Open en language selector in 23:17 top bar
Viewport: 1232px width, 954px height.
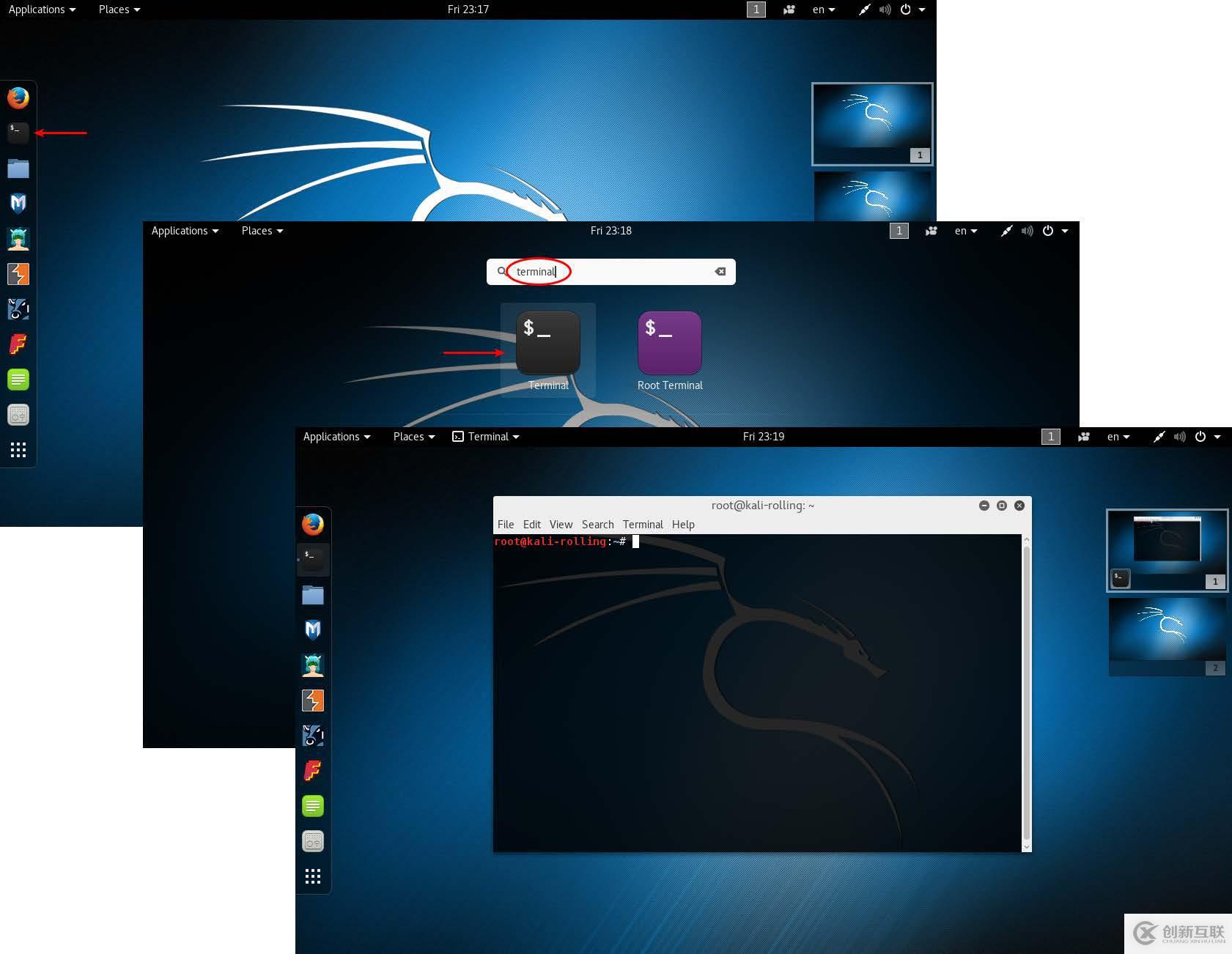[x=824, y=10]
